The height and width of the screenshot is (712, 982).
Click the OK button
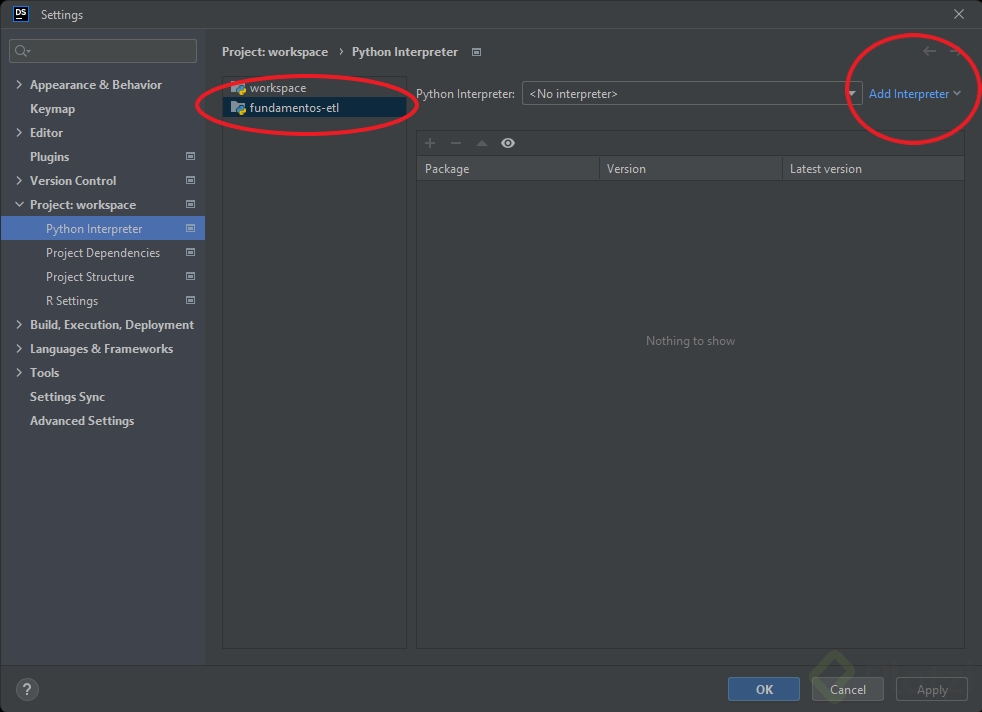[x=764, y=689]
